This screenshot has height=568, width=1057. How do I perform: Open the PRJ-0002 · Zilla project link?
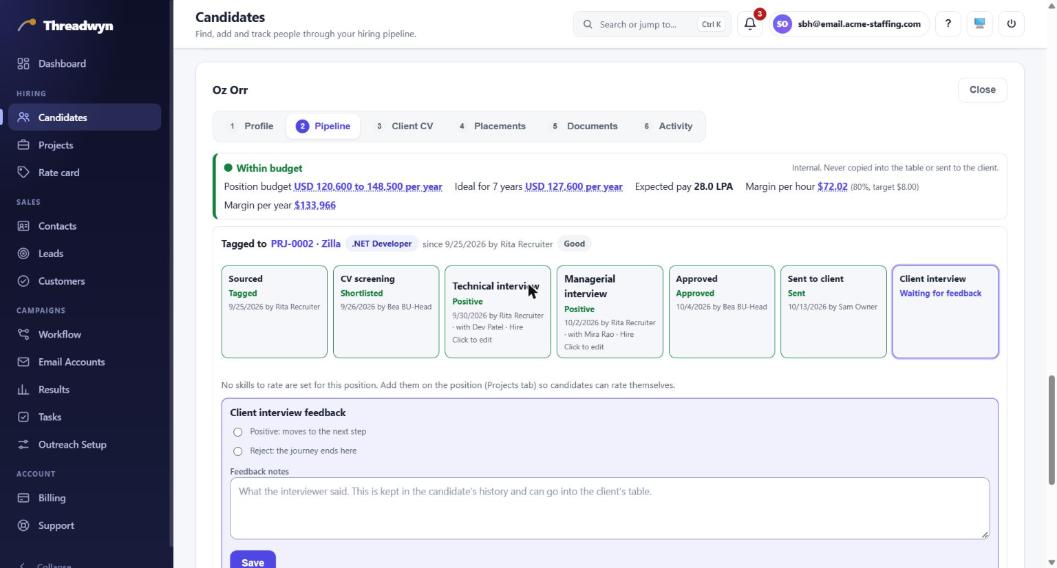pos(305,244)
